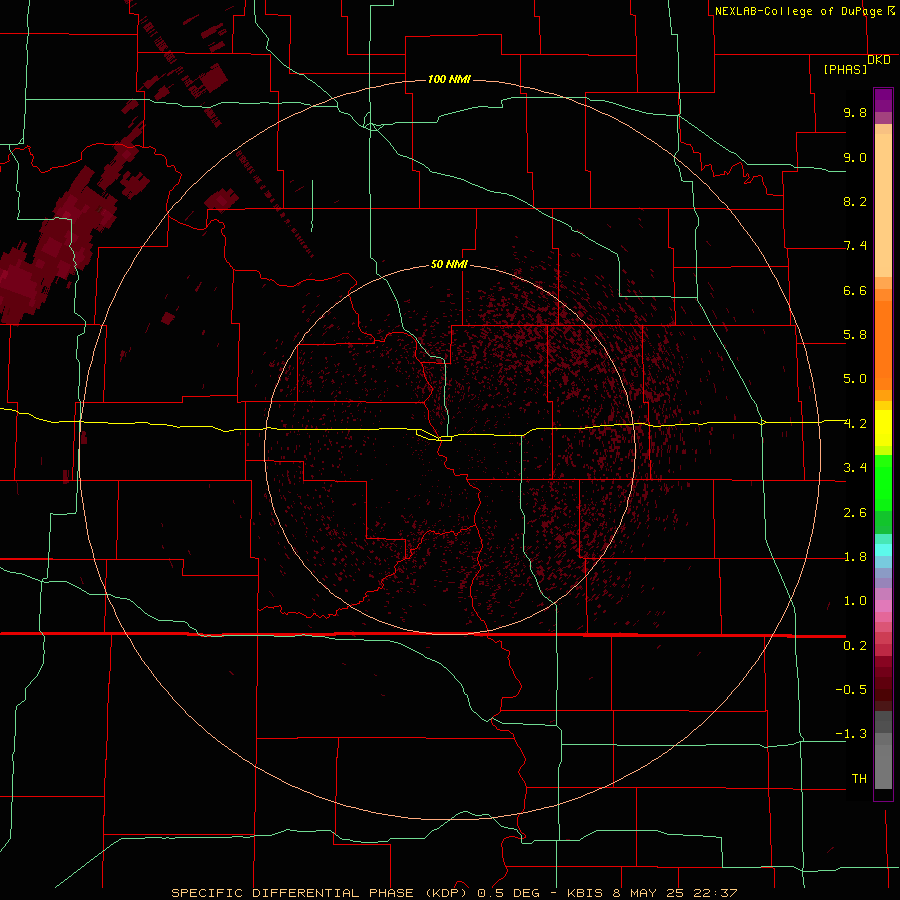Click the [PHAS] legend heading

click(845, 69)
